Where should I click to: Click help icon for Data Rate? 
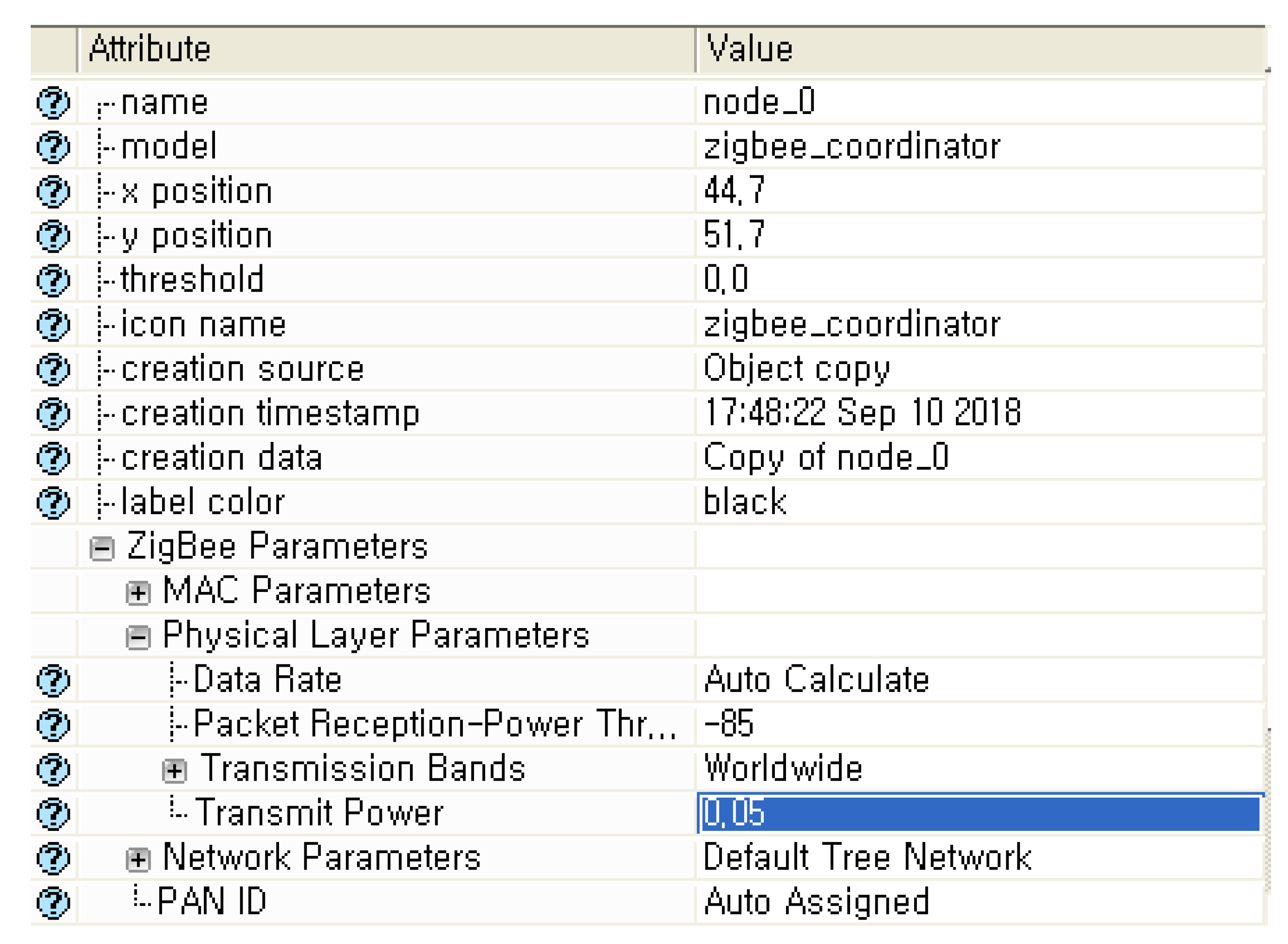pyautogui.click(x=53, y=680)
